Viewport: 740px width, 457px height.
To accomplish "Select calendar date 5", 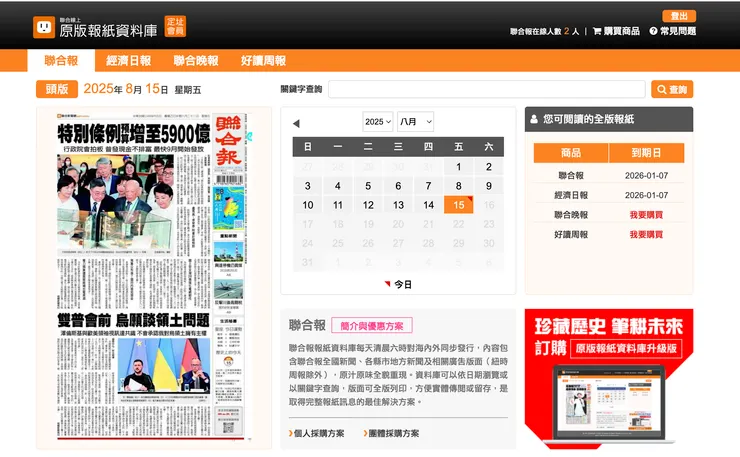I will [368, 186].
